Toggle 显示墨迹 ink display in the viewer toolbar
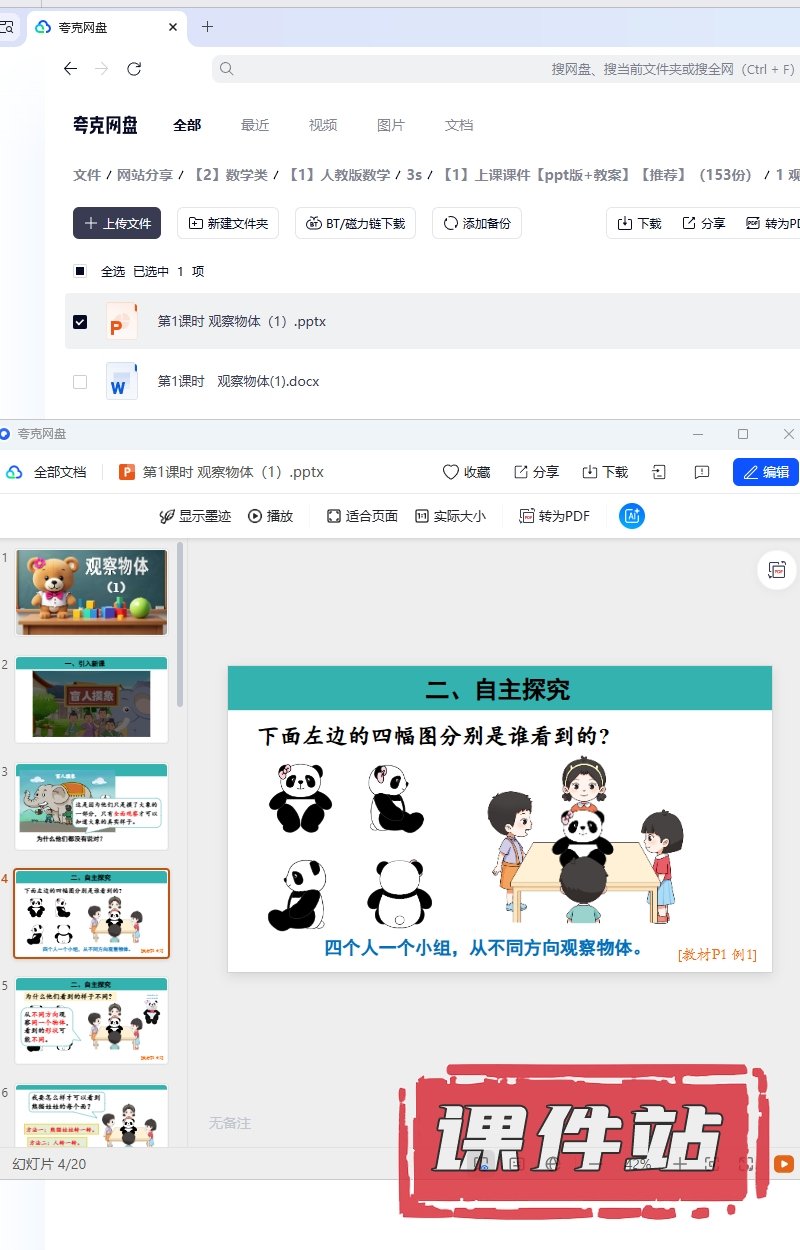Viewport: 800px width, 1250px height. pyautogui.click(x=195, y=516)
